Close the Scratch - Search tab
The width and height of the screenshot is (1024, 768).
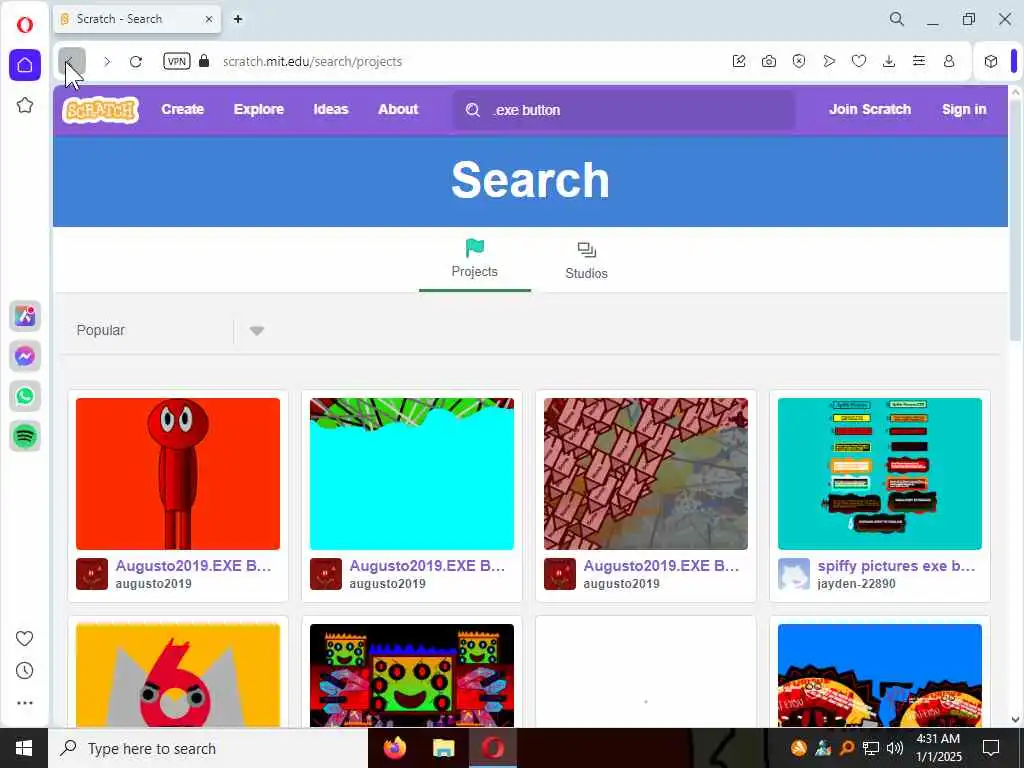point(209,19)
